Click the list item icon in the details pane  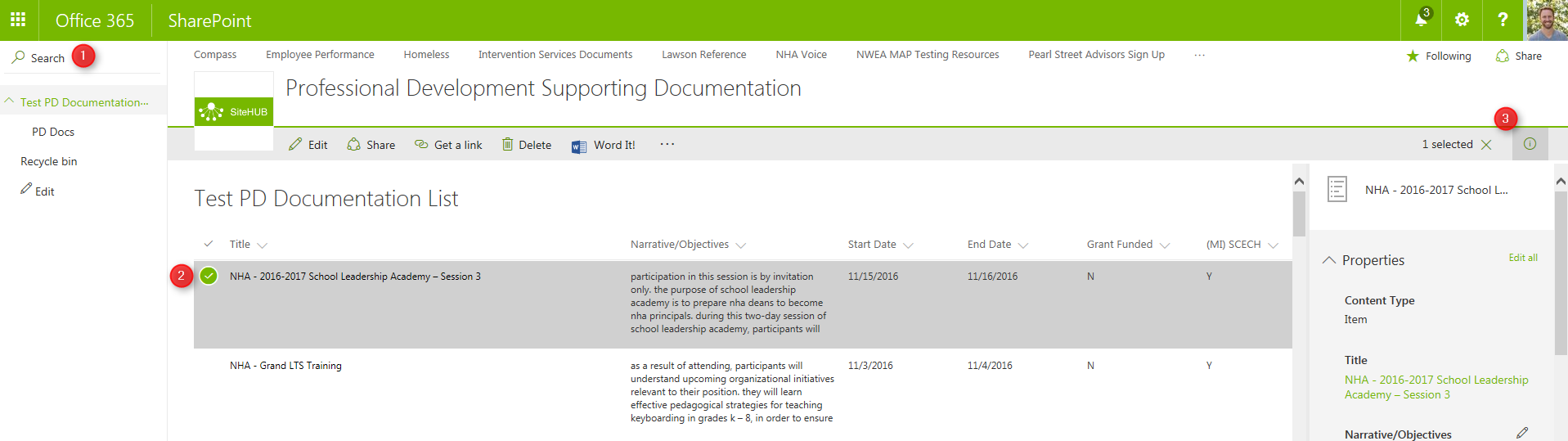(1337, 189)
